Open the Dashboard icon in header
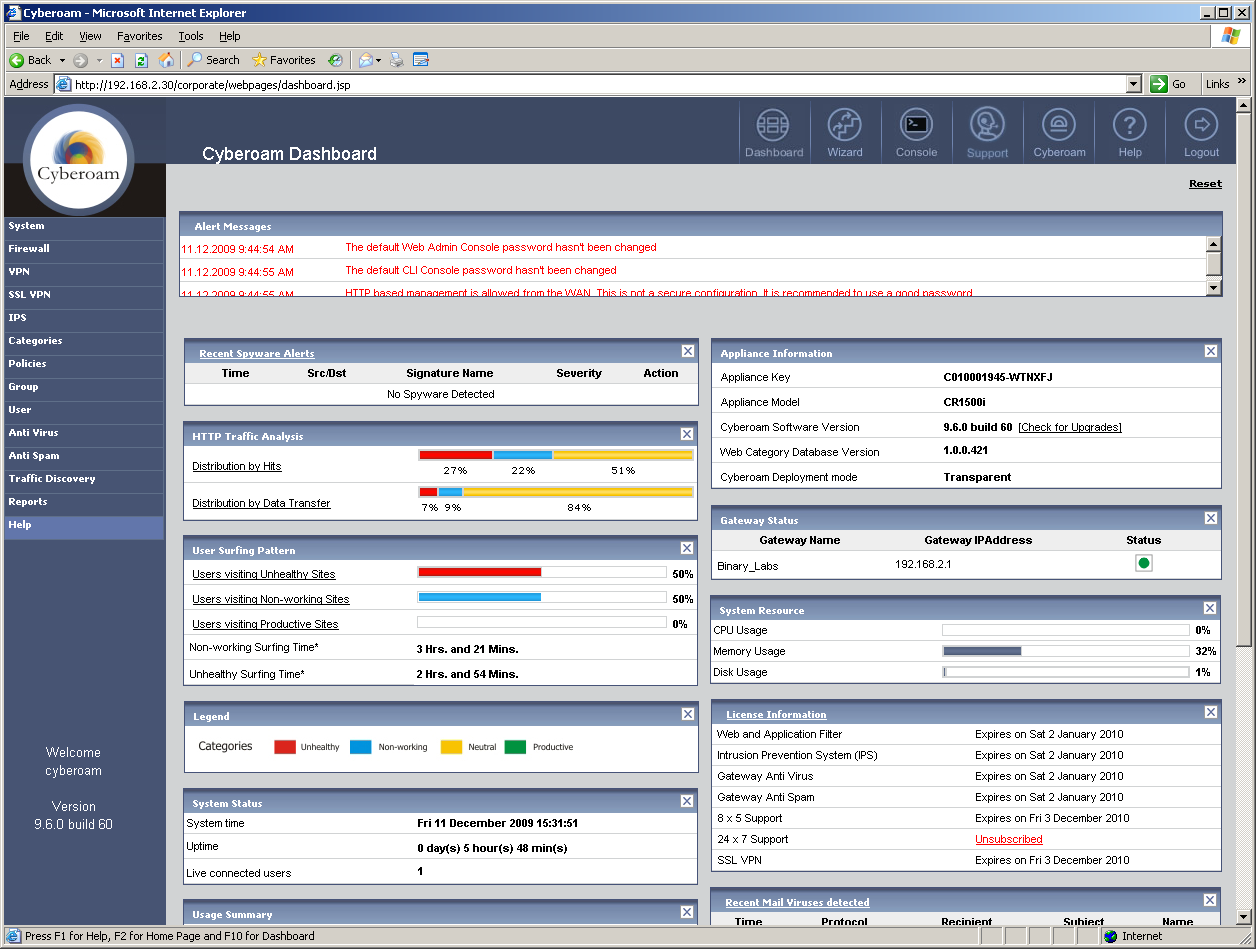Image resolution: width=1256 pixels, height=949 pixels. tap(773, 132)
